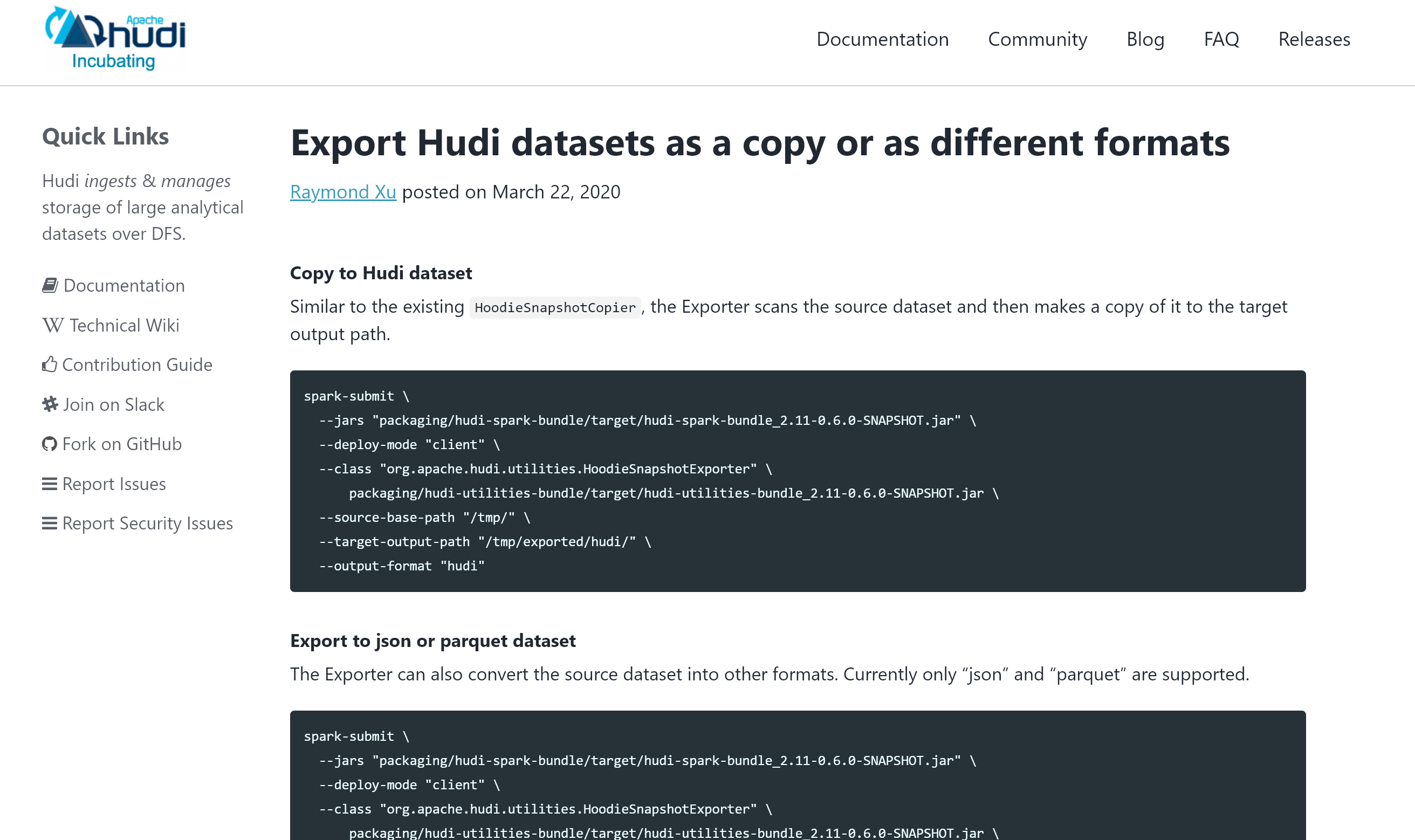Click the book icon beside Documentation
1415x840 pixels.
tap(50, 285)
